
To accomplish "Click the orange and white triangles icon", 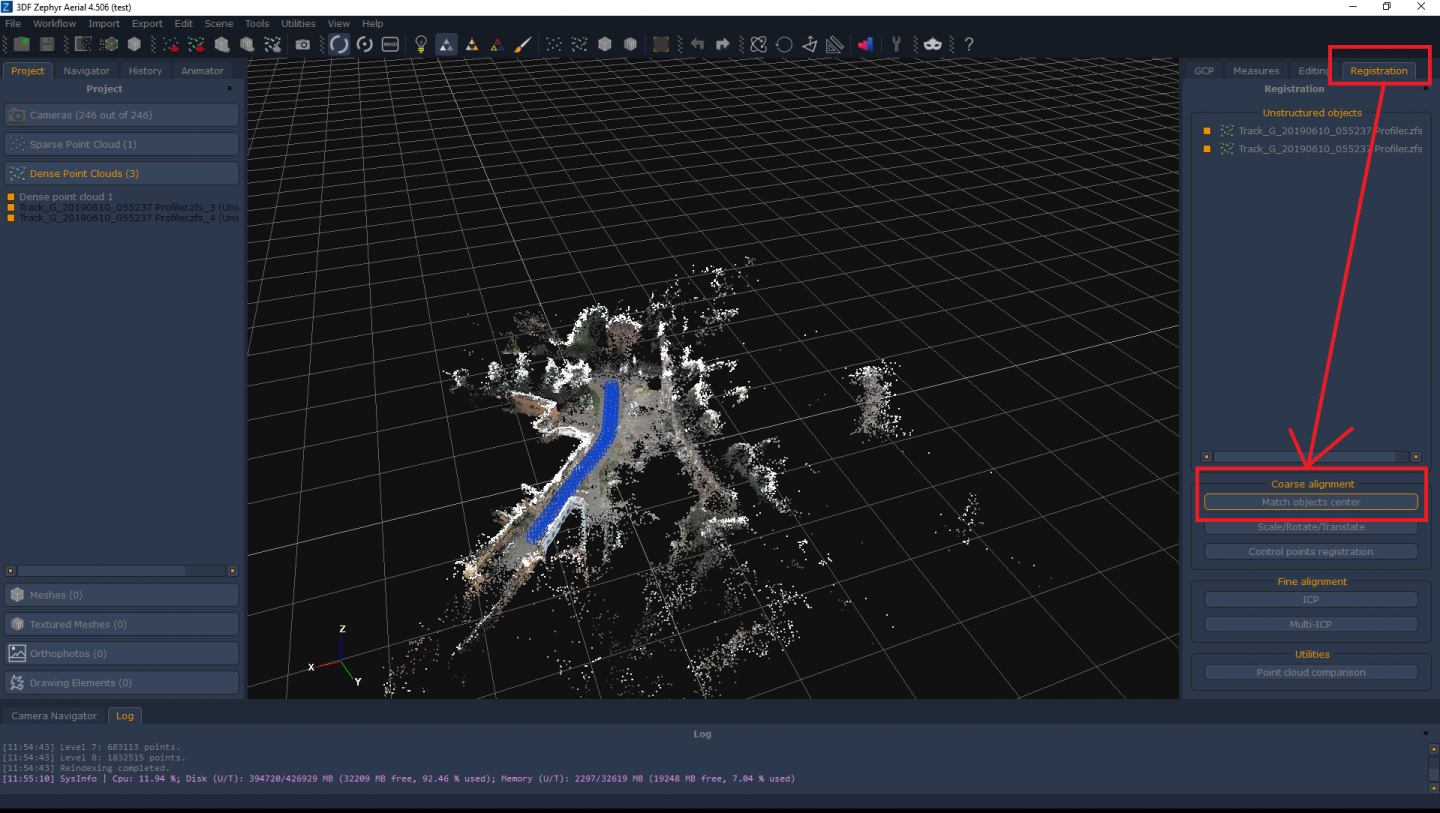I will pyautogui.click(x=472, y=44).
